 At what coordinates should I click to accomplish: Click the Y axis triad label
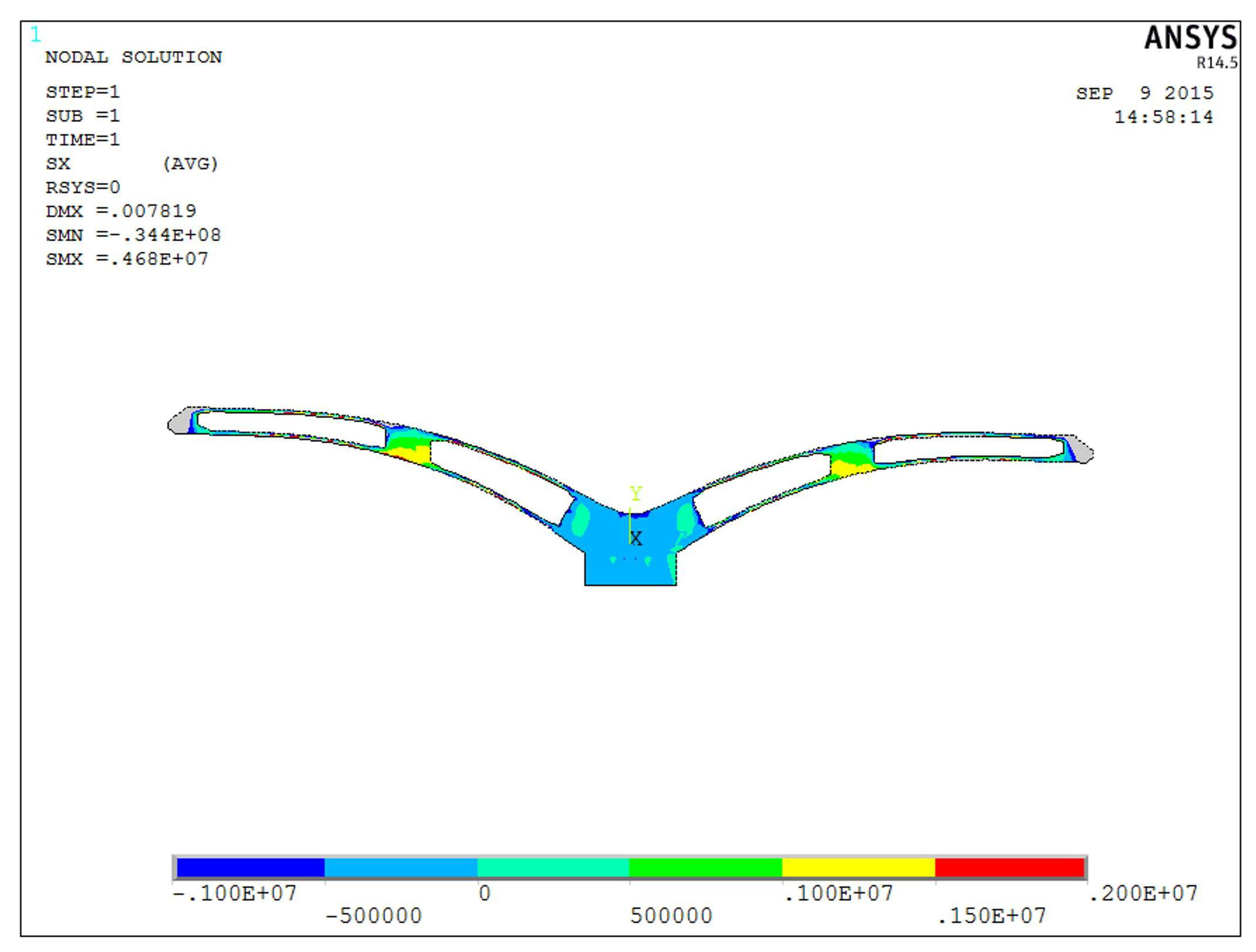(x=635, y=493)
